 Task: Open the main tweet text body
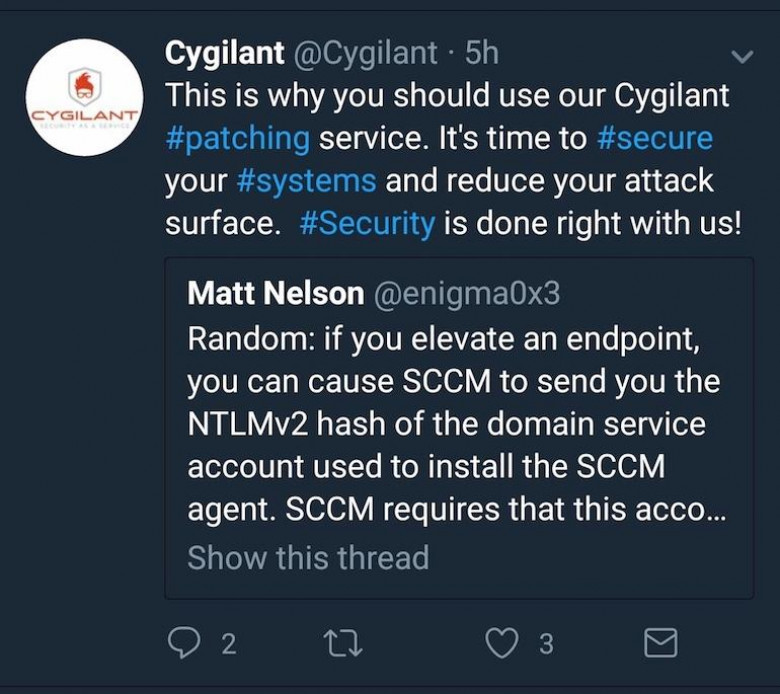[x=453, y=159]
